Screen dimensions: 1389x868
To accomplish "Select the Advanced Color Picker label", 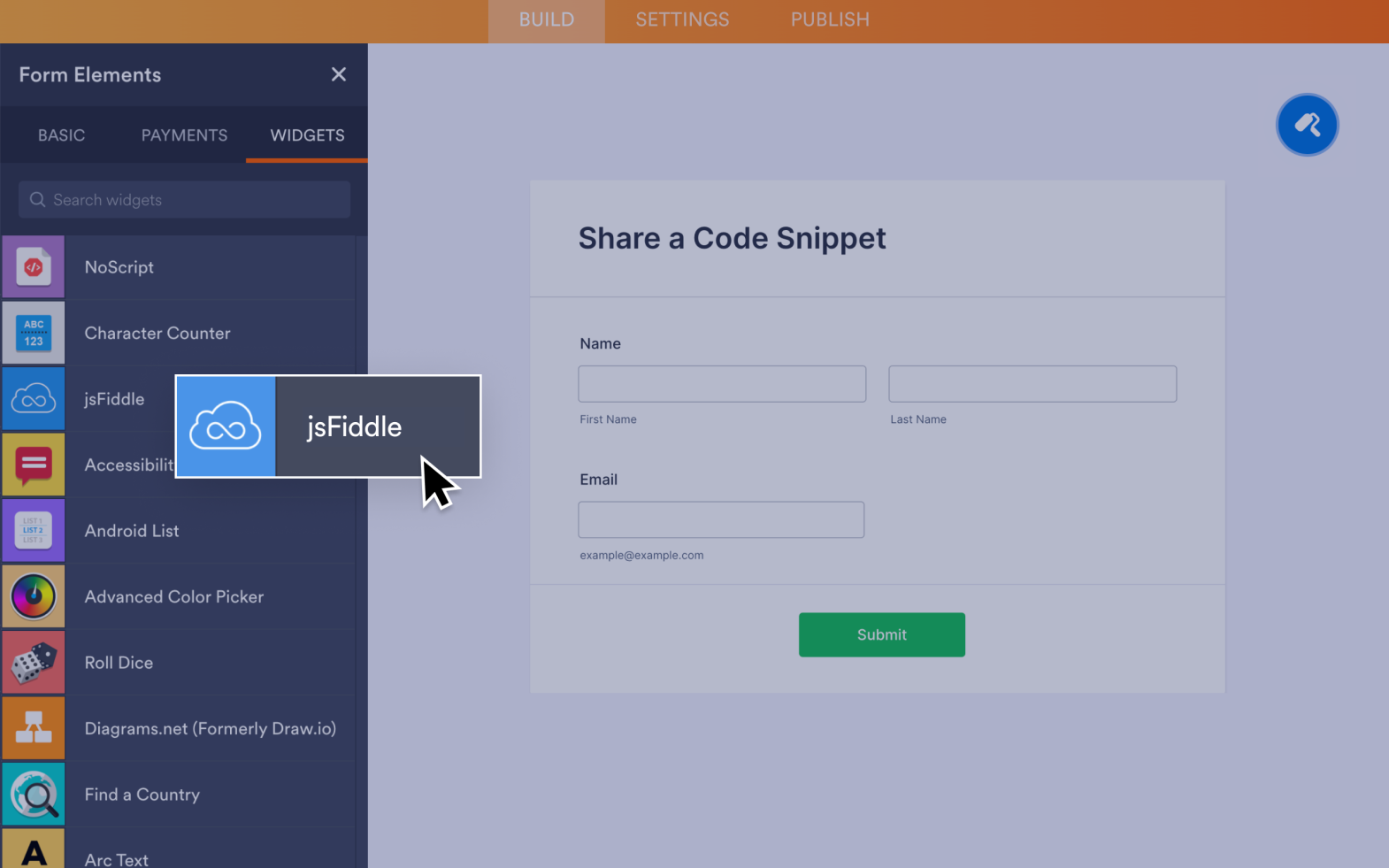I will 174,597.
